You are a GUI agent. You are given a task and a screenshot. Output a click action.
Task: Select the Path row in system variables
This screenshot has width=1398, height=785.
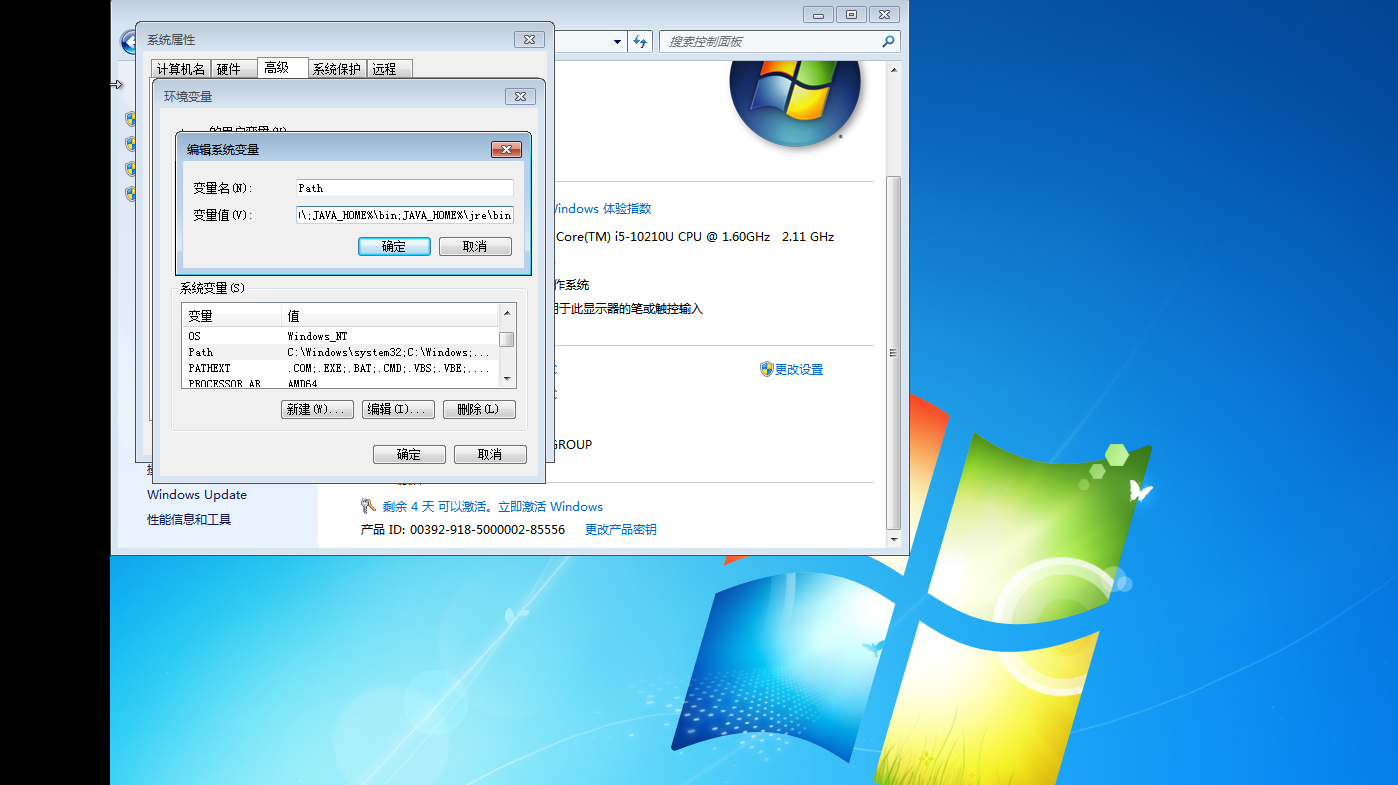click(340, 352)
